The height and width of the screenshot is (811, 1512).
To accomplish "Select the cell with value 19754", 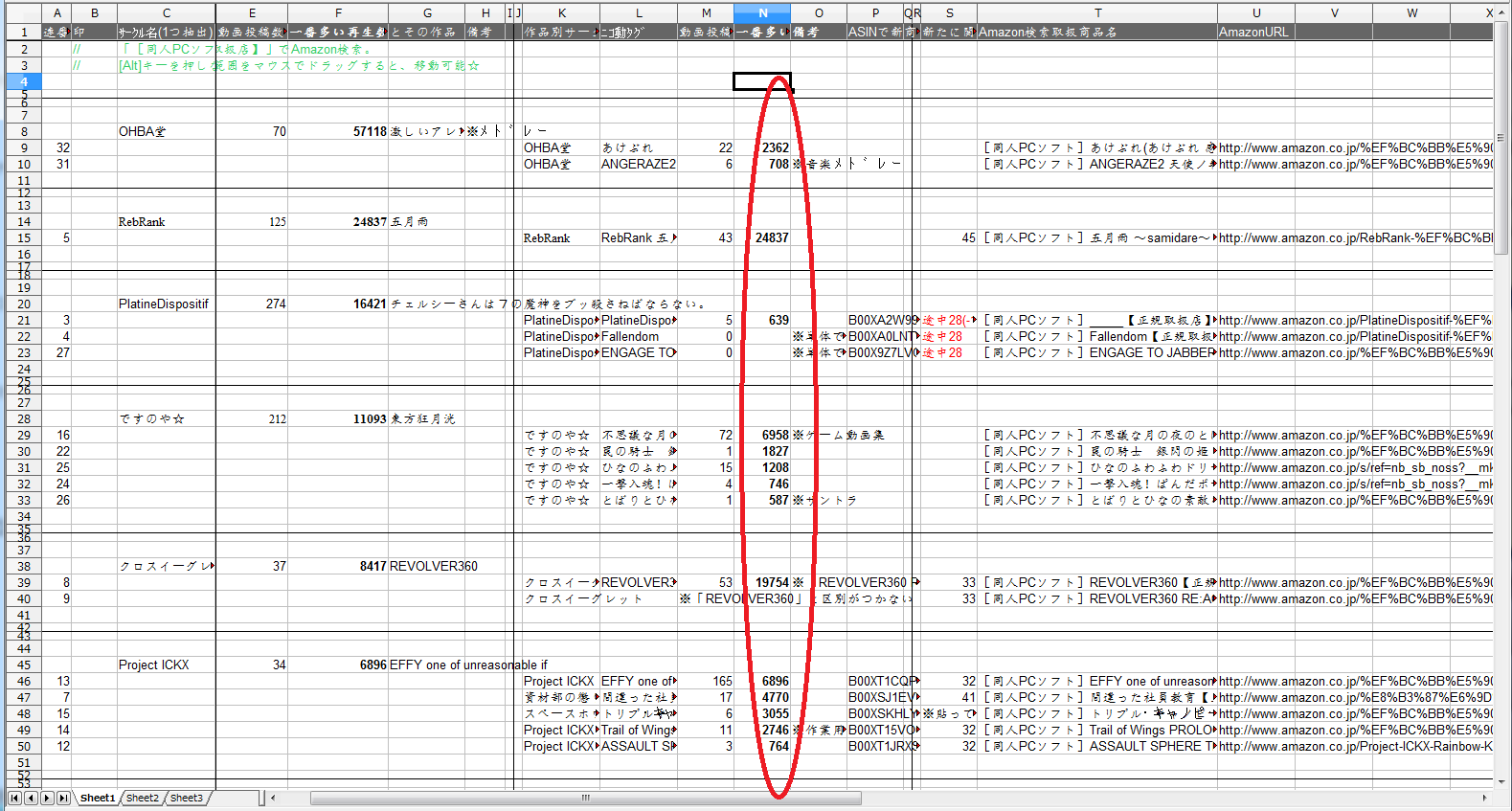I will (x=762, y=582).
